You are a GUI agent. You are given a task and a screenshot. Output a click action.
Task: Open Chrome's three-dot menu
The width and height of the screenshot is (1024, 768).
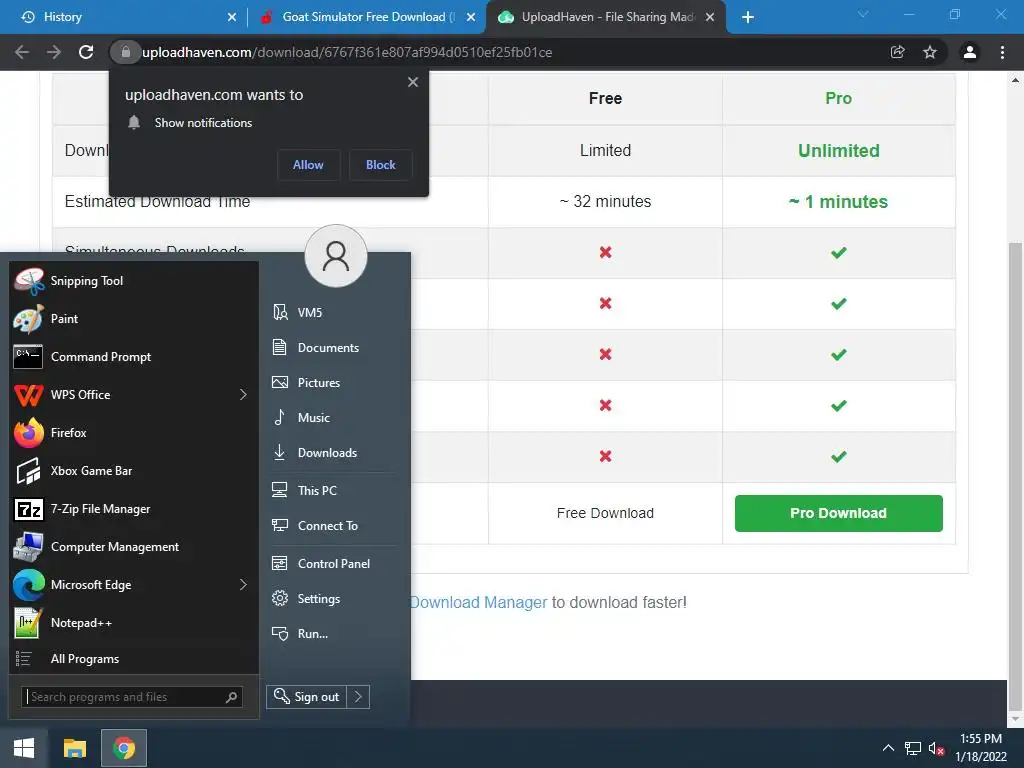[1002, 52]
